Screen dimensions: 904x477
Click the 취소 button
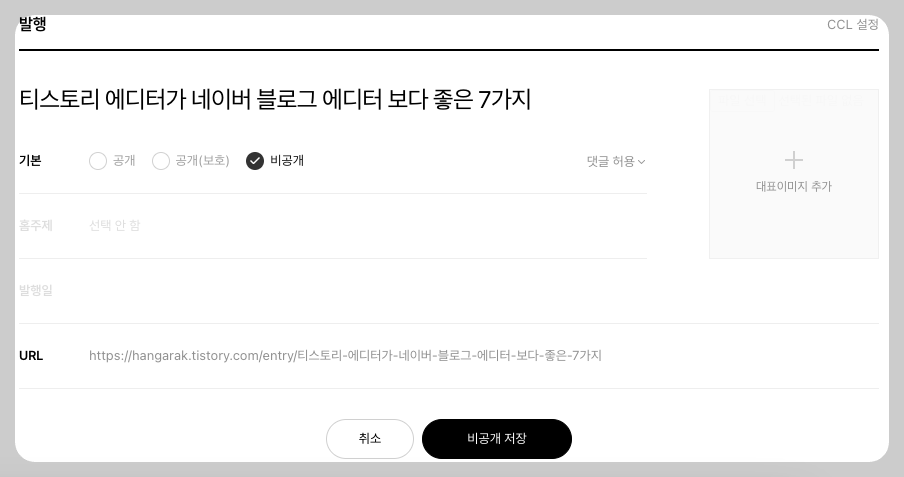370,439
